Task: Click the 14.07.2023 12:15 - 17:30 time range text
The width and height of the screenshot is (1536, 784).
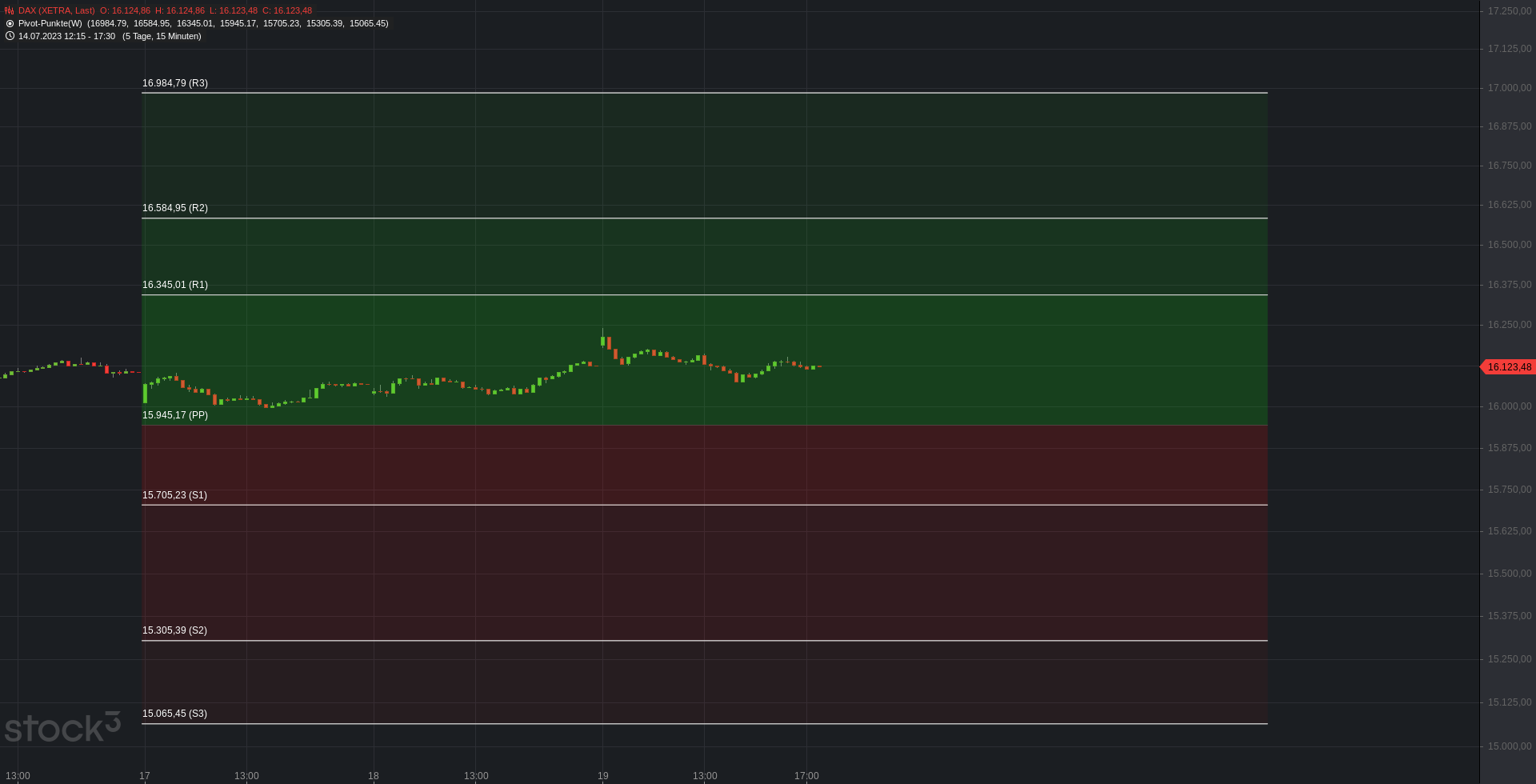Action: [x=66, y=37]
